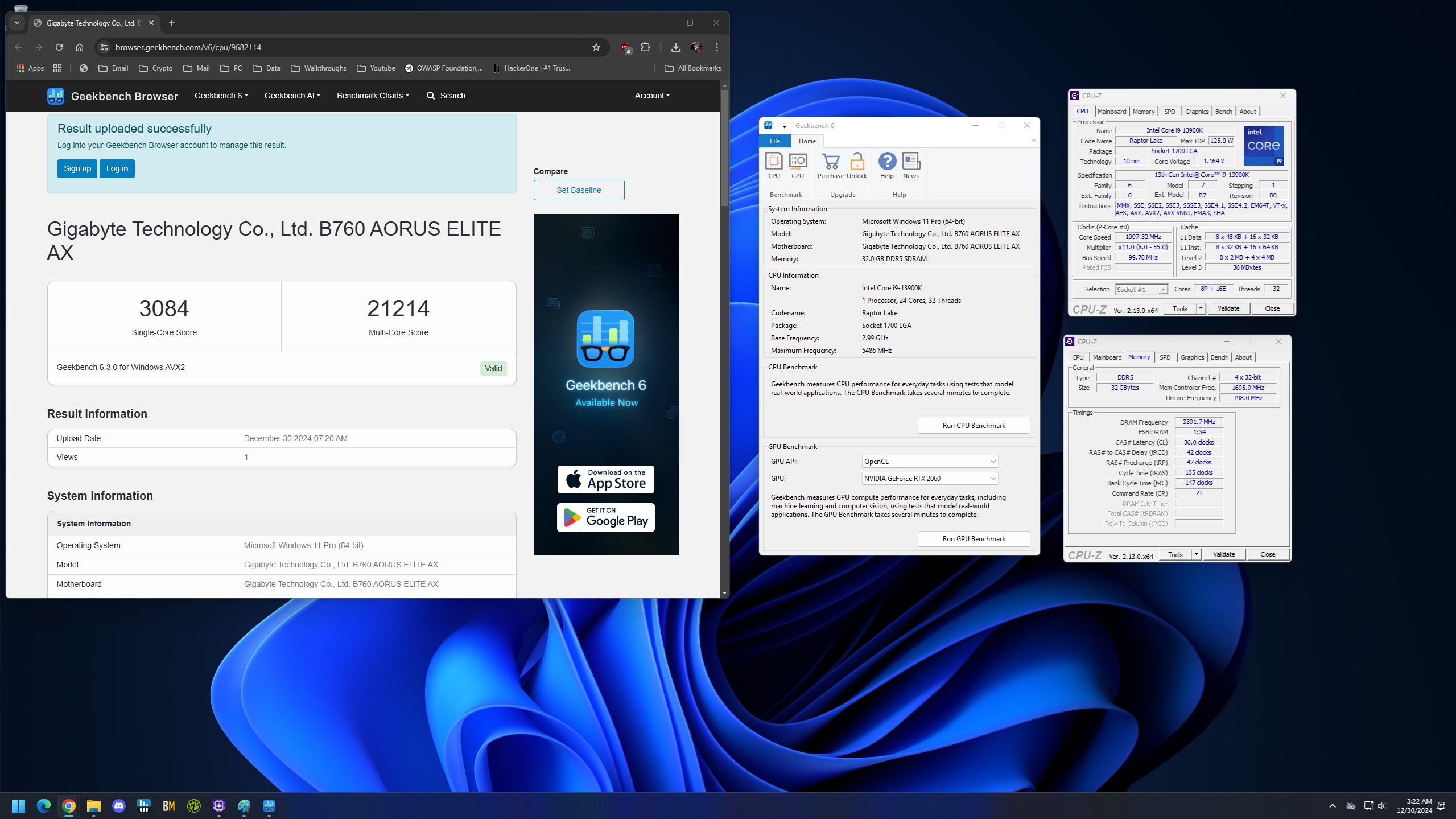
Task: Click the Sign up button
Action: pos(77,168)
